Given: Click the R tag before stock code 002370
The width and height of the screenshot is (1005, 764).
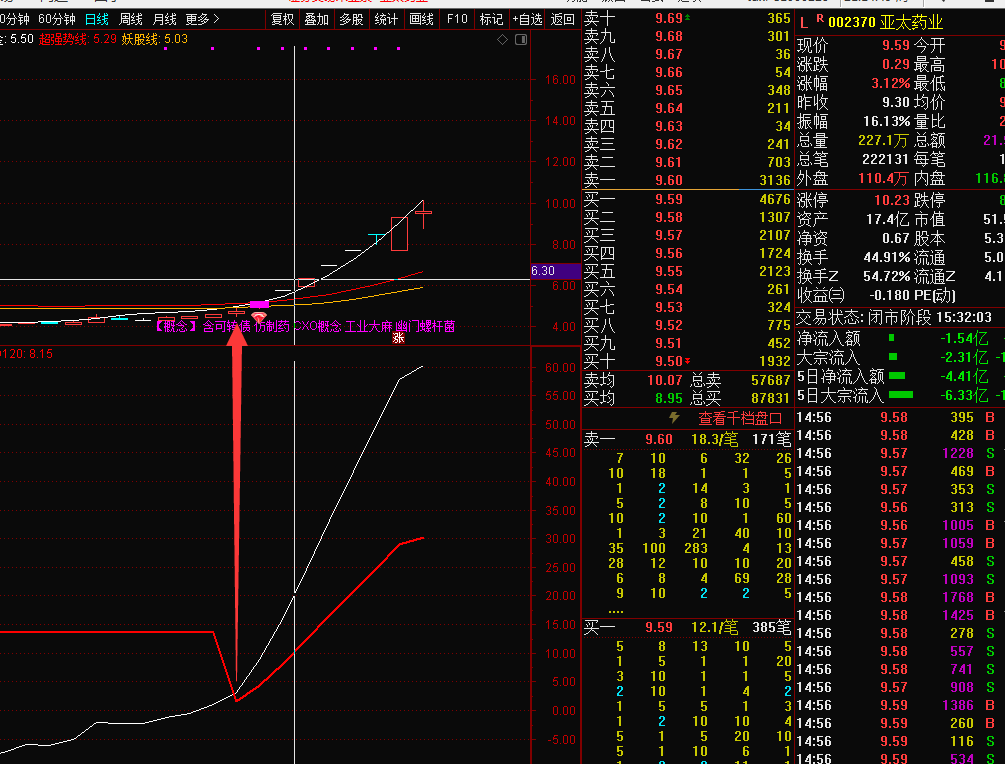Looking at the screenshot, I should click(x=820, y=20).
